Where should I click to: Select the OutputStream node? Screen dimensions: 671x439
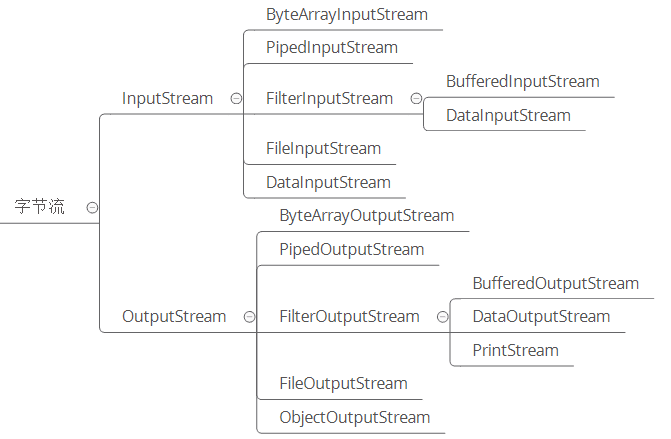(x=174, y=316)
